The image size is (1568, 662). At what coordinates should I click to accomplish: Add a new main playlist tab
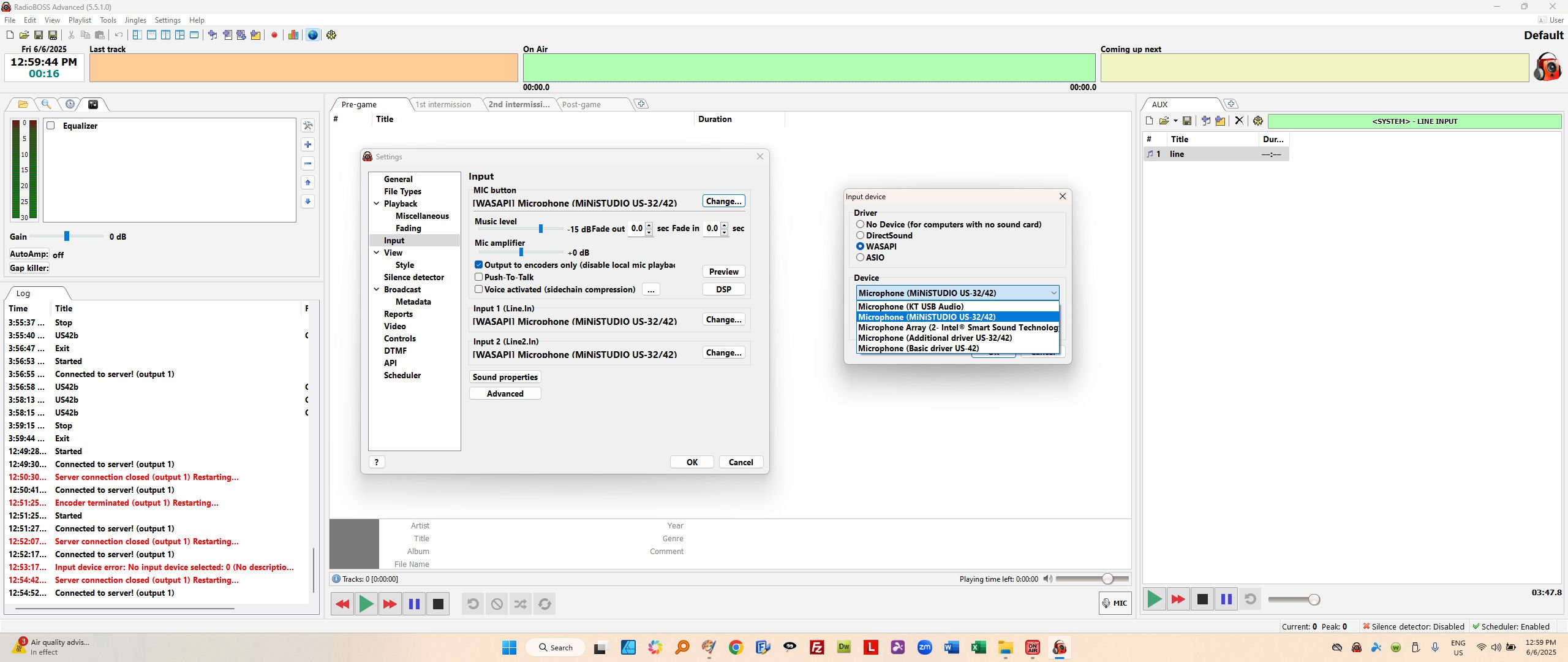coord(641,104)
